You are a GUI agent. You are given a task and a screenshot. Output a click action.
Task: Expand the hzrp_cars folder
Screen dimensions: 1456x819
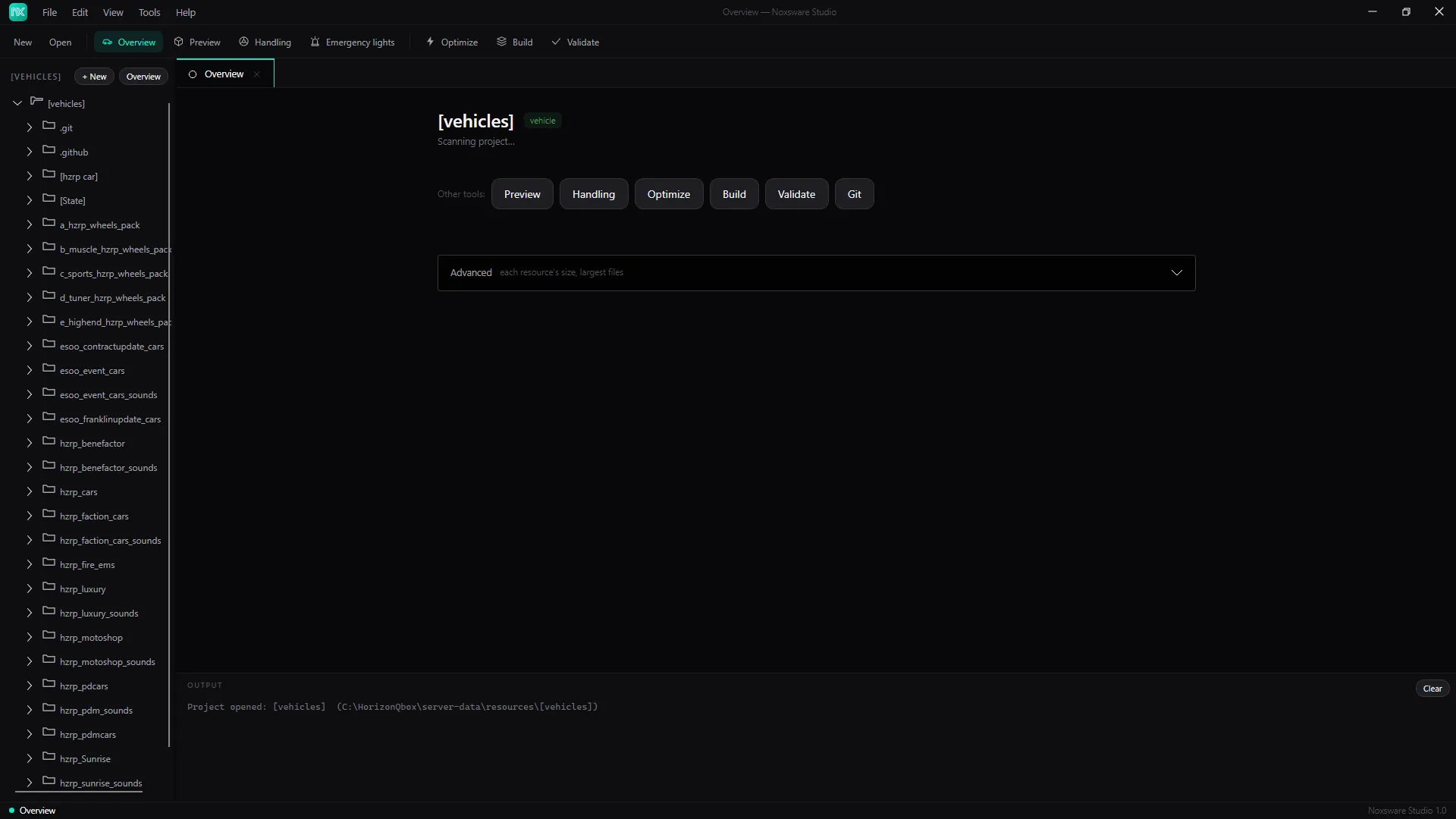tap(30, 492)
